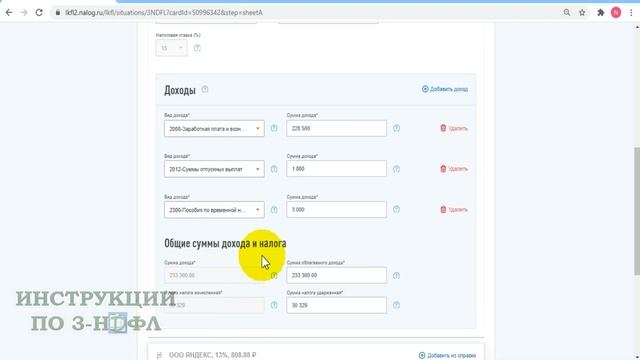Click the ООО ЯНДЕКС, 13% section header

212,355
